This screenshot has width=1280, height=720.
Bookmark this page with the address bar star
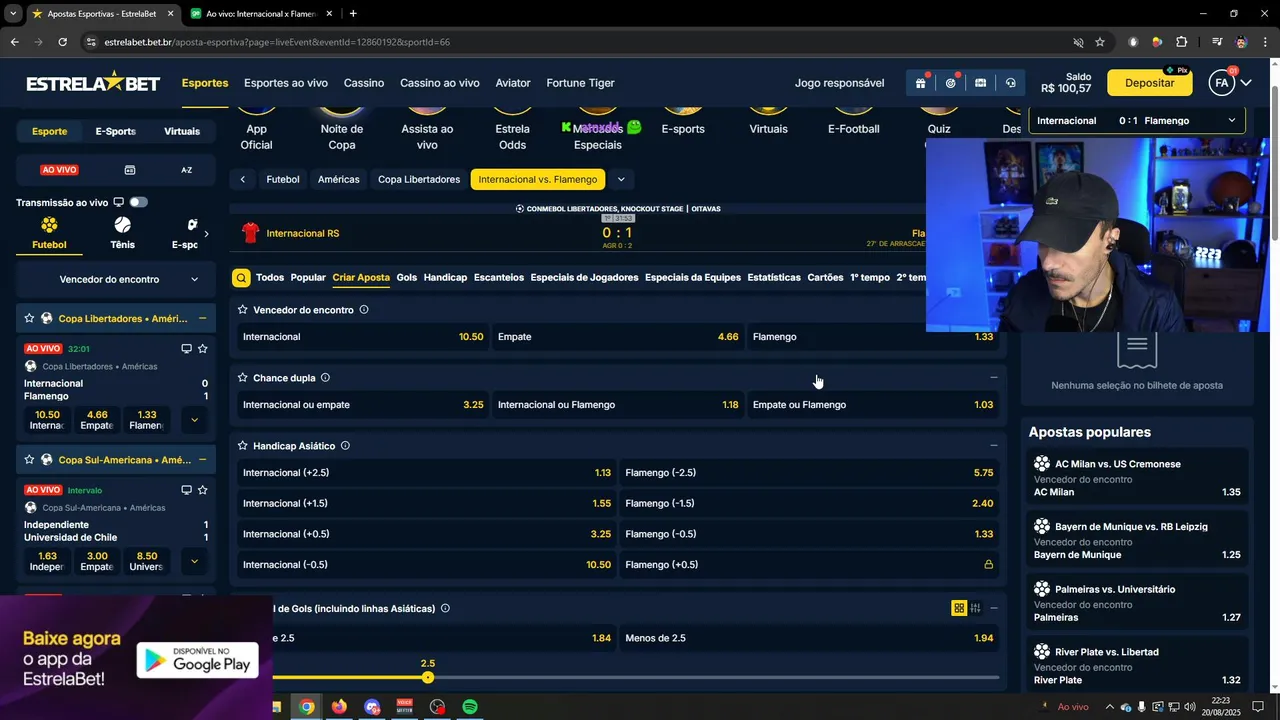1100,42
